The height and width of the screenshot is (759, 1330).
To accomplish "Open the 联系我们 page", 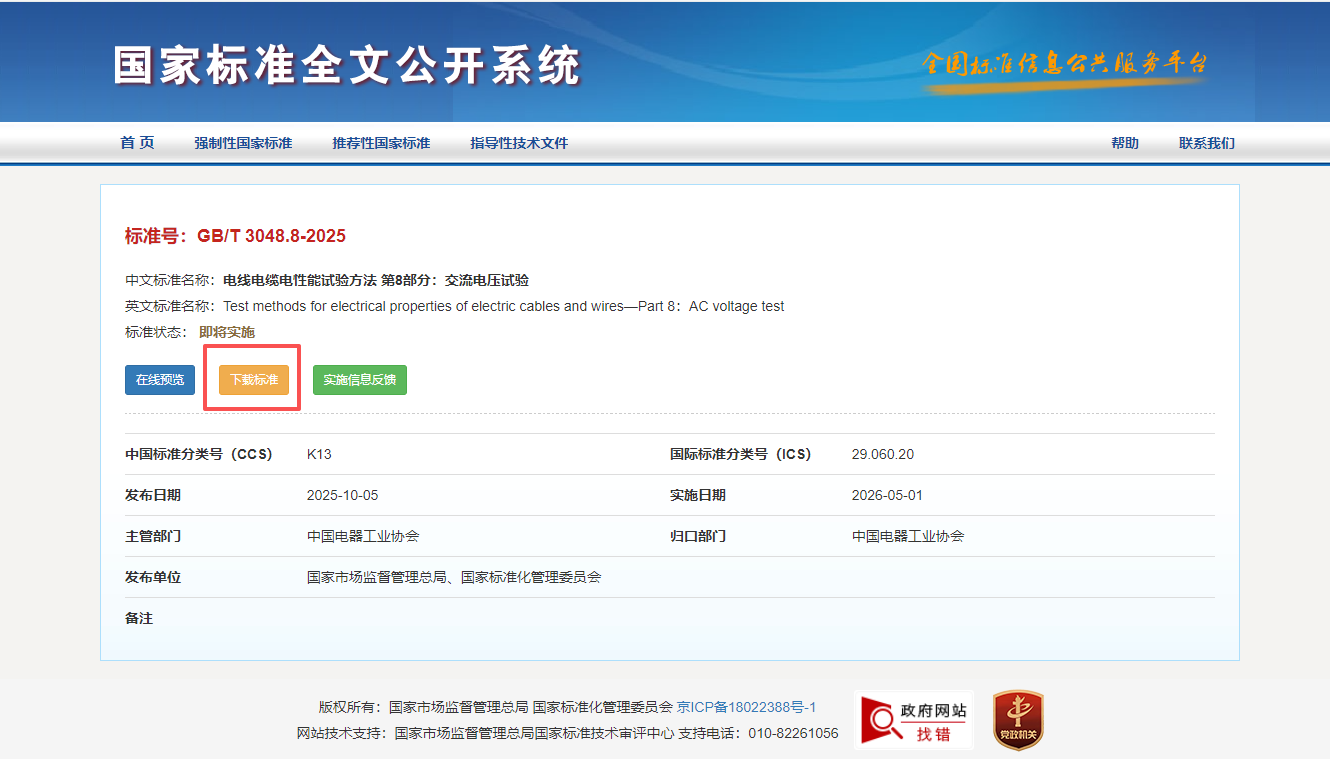I will pyautogui.click(x=1206, y=143).
